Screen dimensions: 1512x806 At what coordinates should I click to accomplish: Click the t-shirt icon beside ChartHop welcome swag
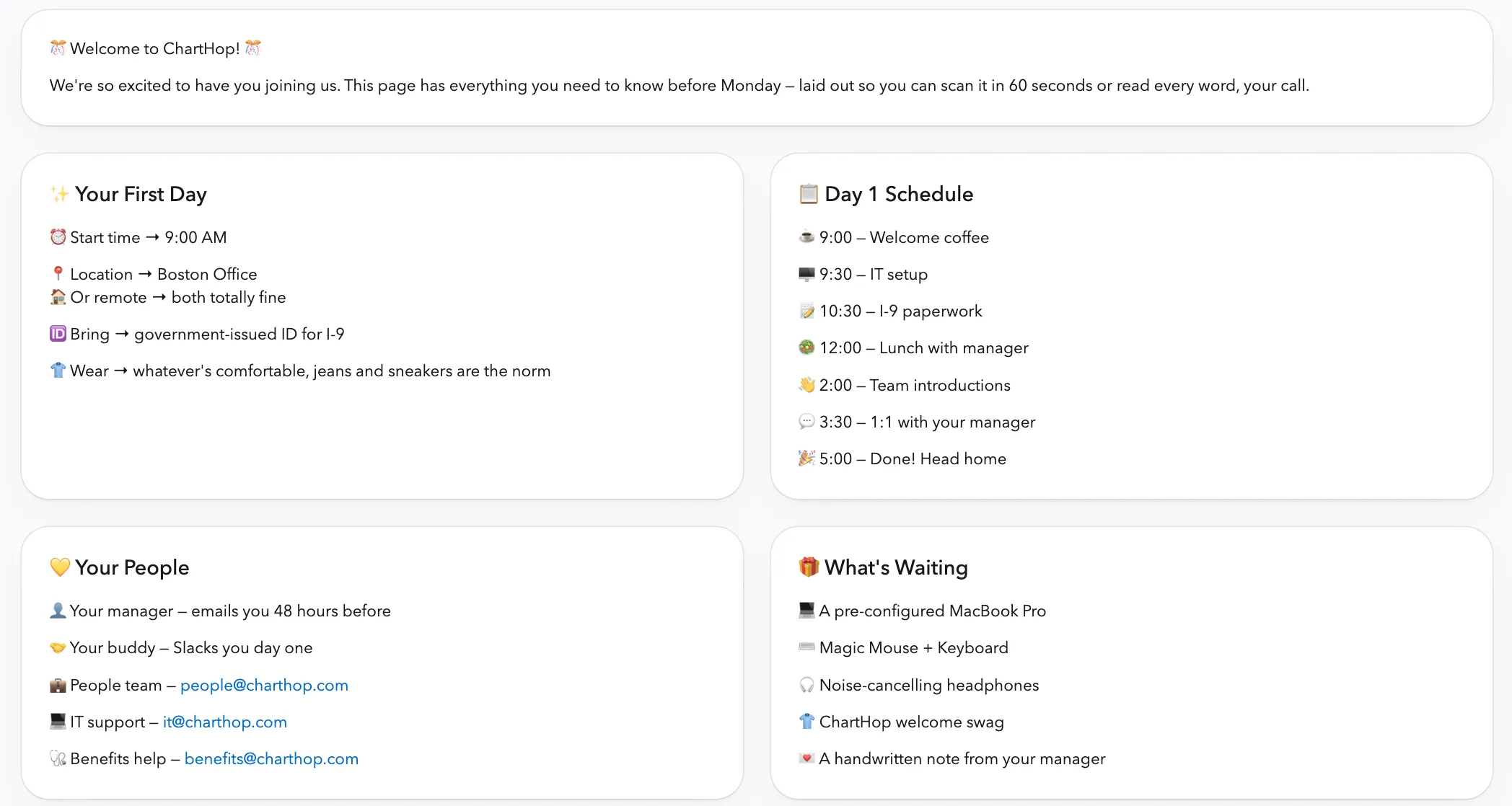(806, 722)
